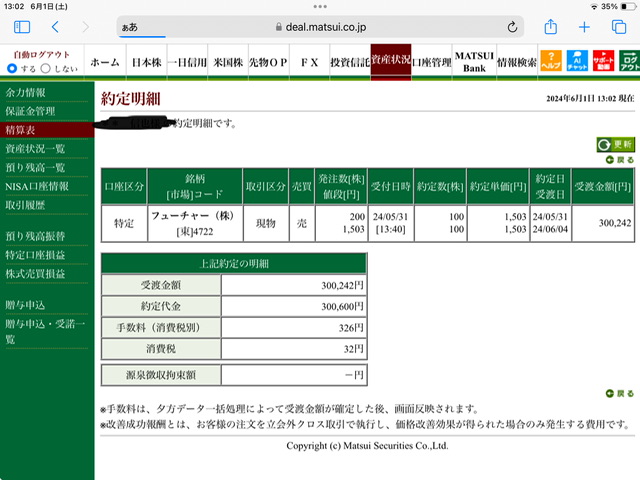Show all tabs overview icon
The image size is (640, 480).
619,27
